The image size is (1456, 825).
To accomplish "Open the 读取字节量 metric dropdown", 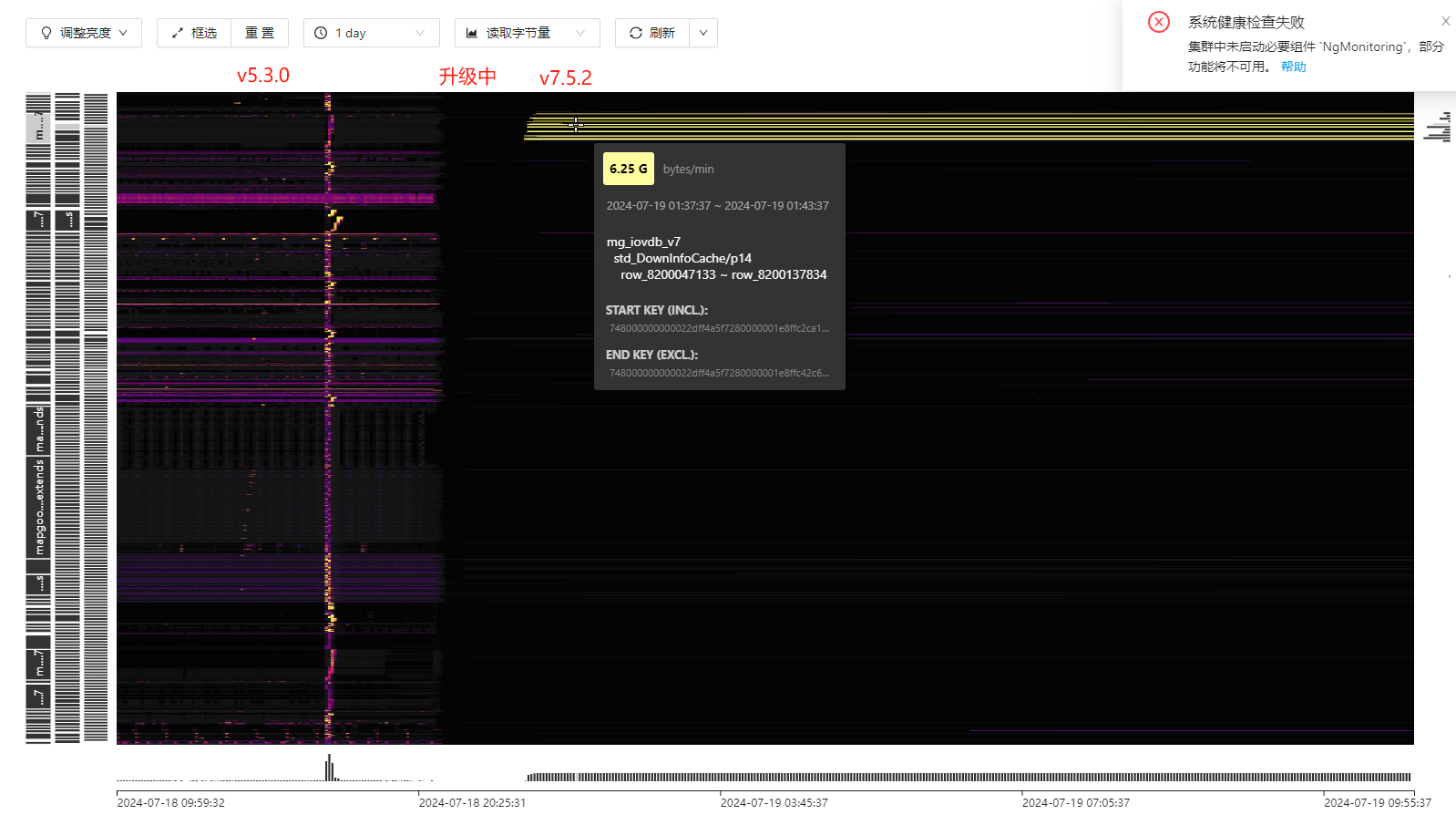I will click(527, 33).
